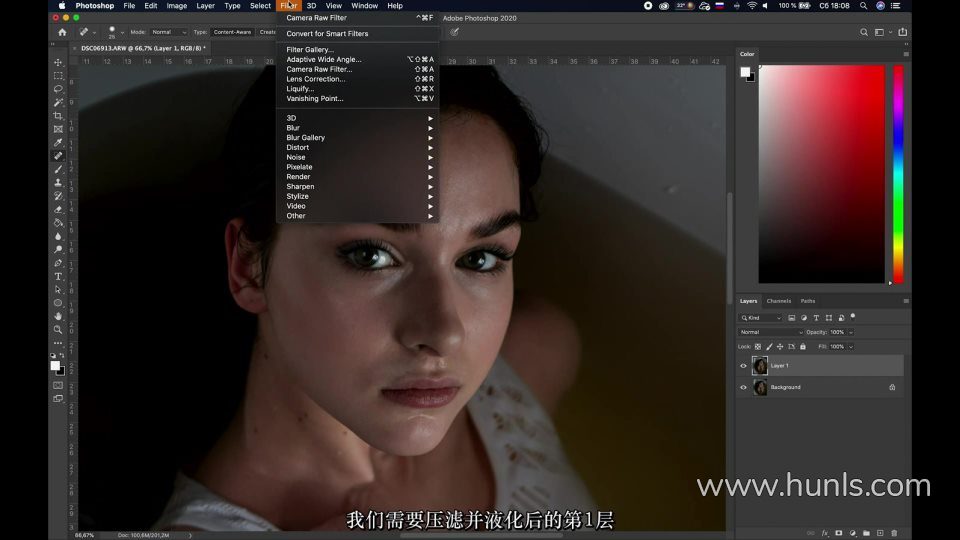960x540 pixels.
Task: Select the Lasso tool
Action: click(x=58, y=89)
